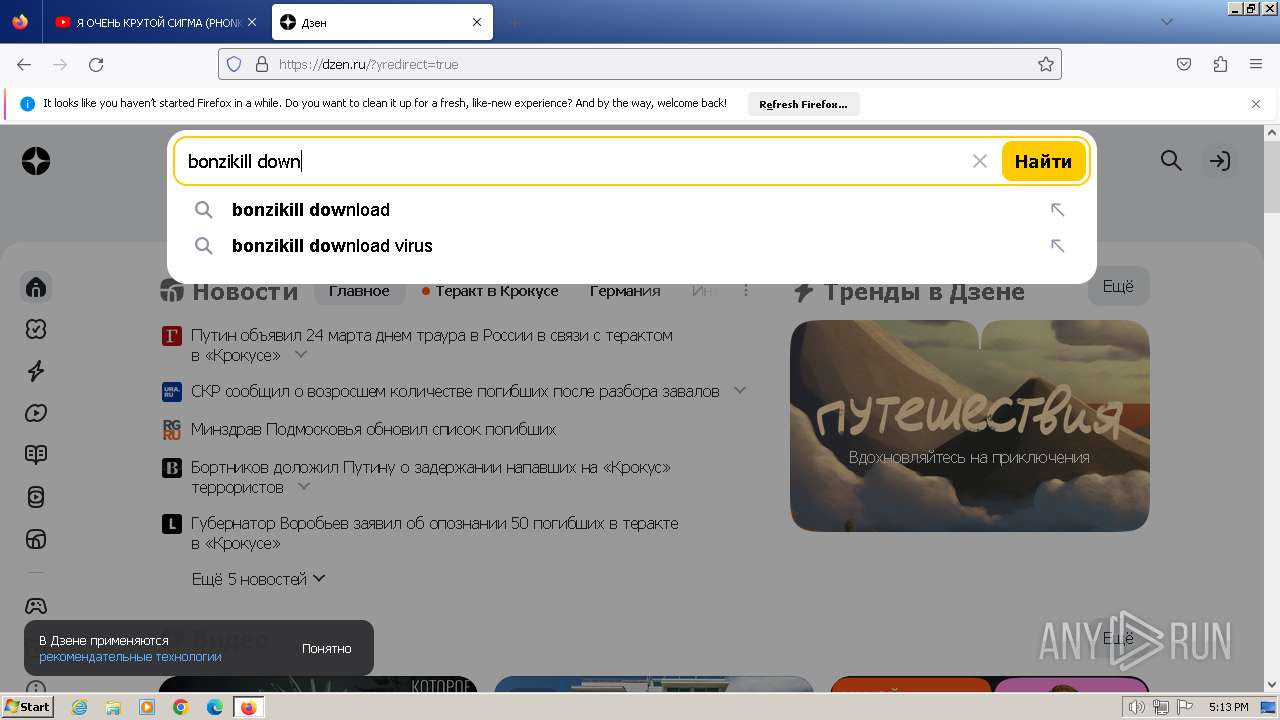Open the Dzen home sidebar icon
Screen dimensions: 1280x720
click(x=36, y=288)
